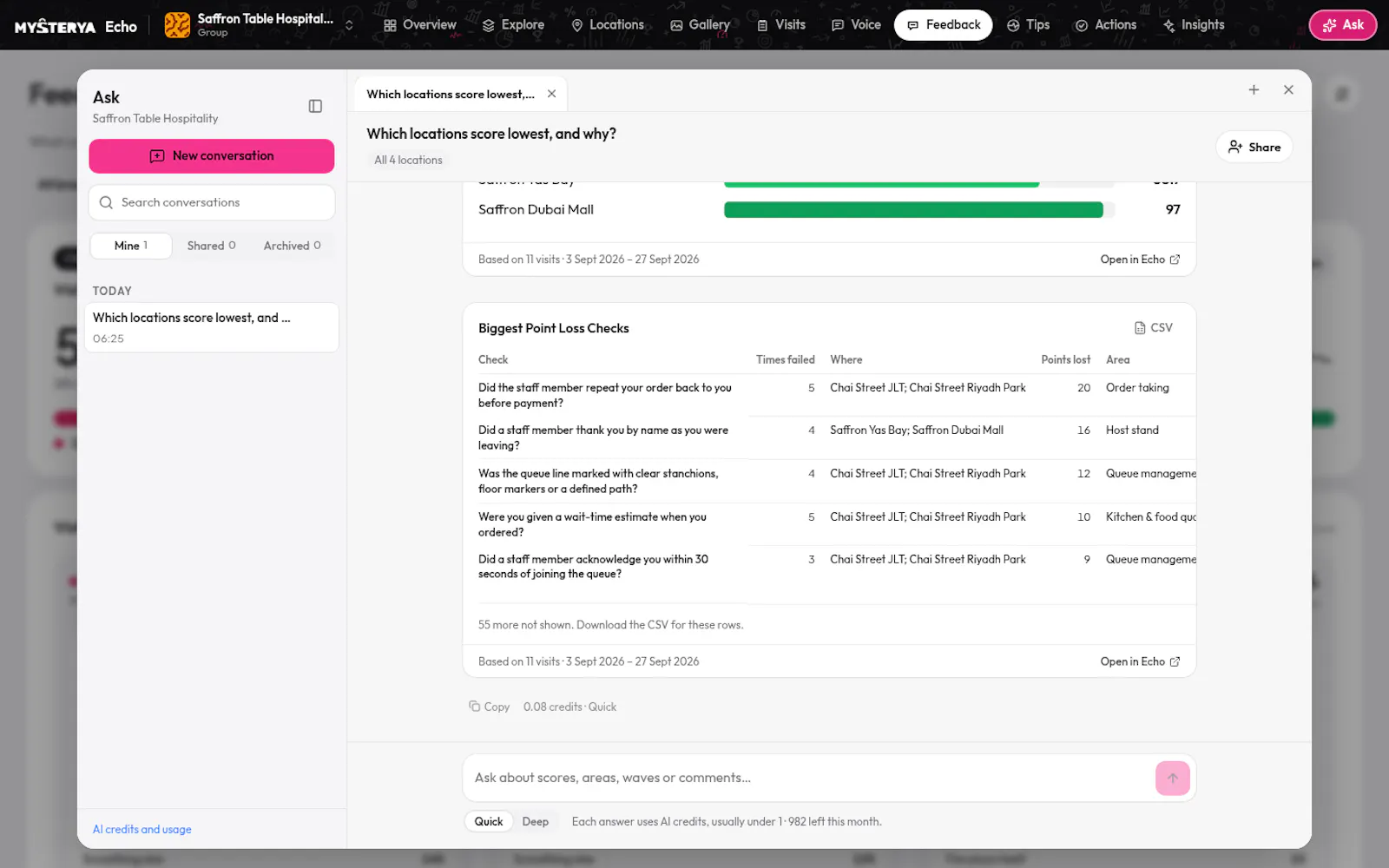1389x868 pixels.
Task: Download CSV of Biggest Point Loss Checks
Action: pos(1153,327)
